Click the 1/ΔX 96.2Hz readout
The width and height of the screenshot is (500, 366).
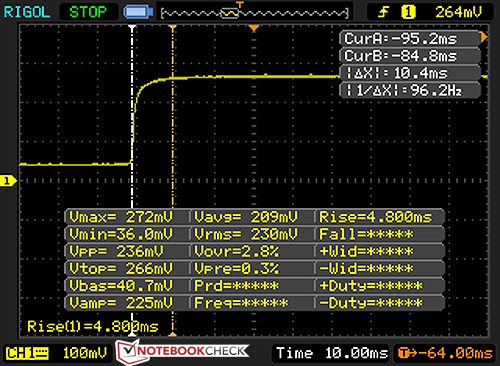point(409,90)
